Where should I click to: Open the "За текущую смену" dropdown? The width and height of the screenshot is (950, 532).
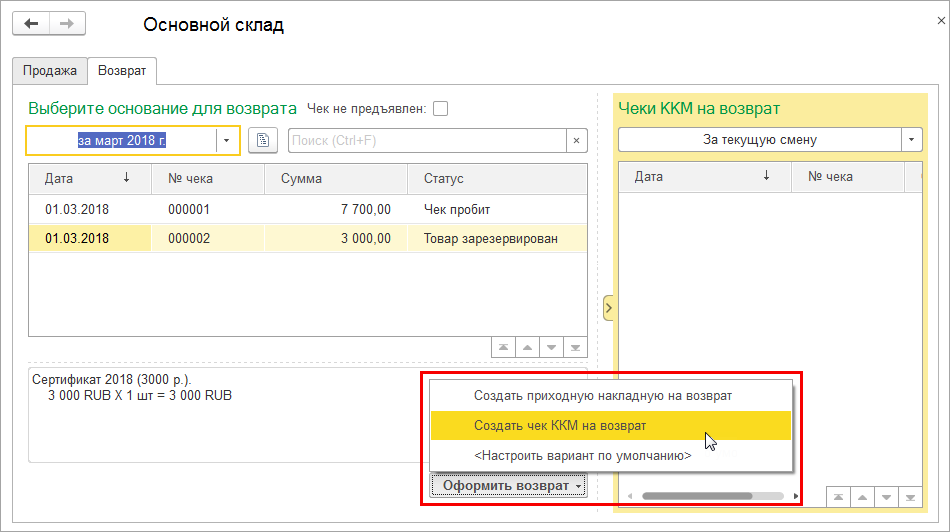[911, 140]
